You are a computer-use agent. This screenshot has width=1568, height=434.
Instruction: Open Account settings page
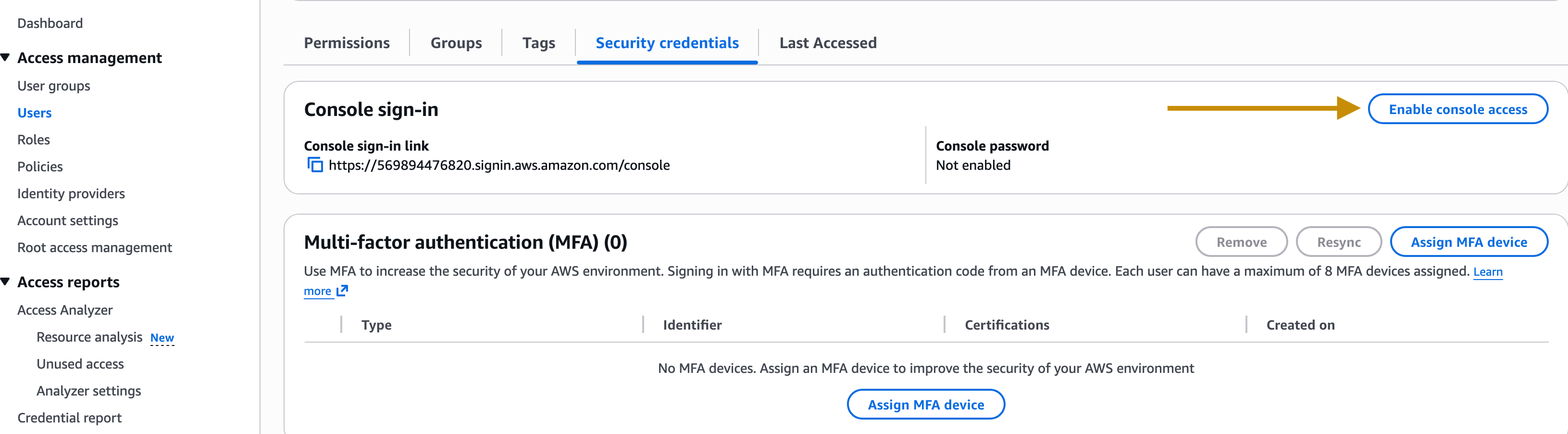tap(68, 221)
